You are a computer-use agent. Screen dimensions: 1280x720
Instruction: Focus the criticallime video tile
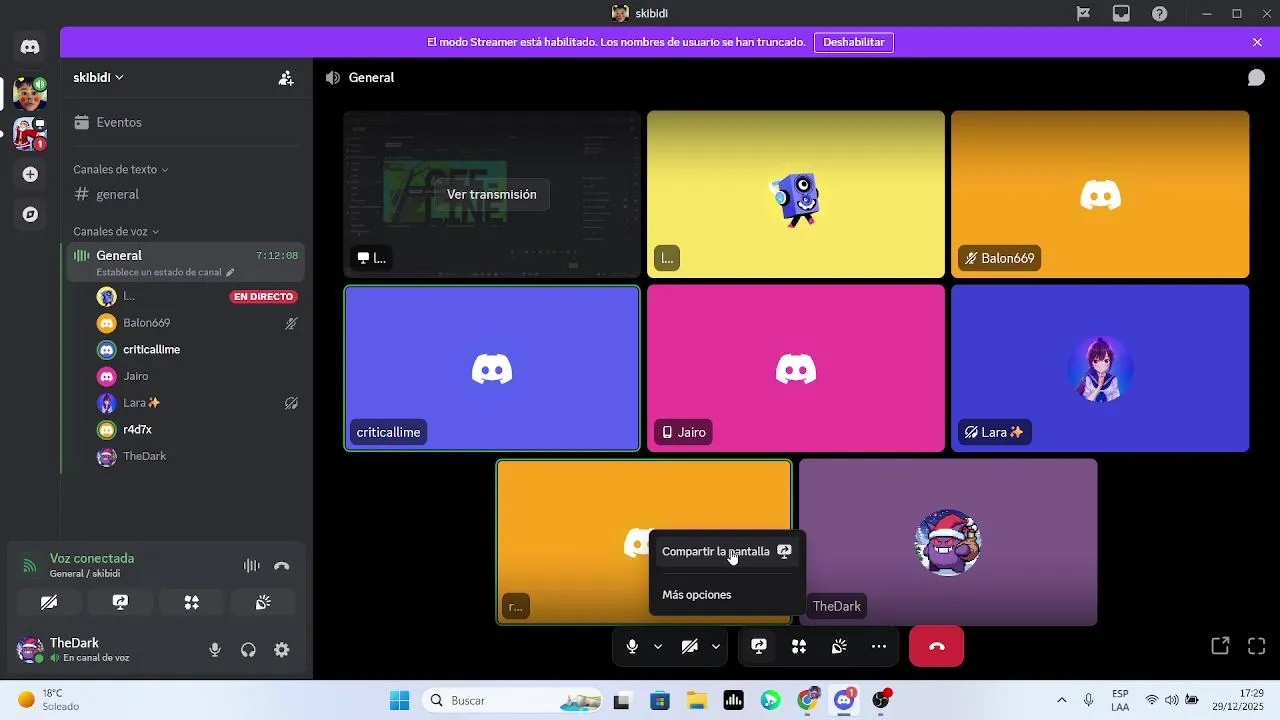tap(492, 368)
